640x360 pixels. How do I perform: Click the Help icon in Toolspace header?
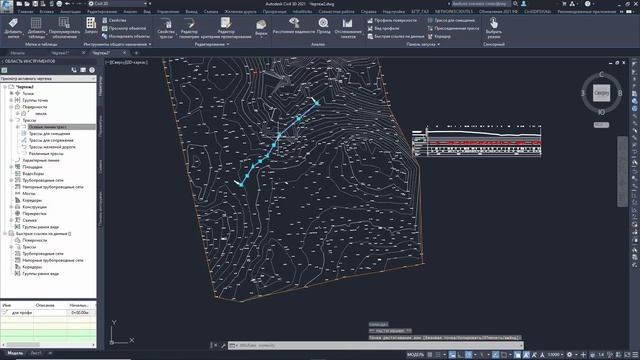(92, 70)
